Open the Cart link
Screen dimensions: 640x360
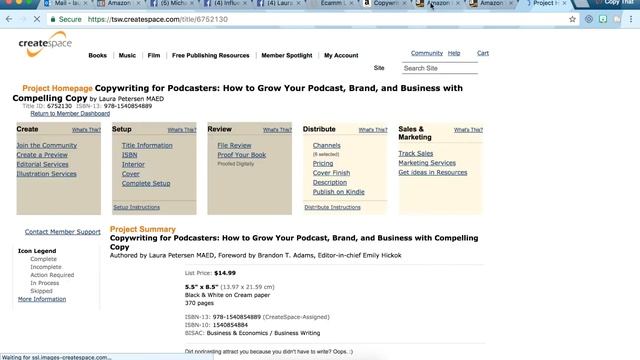click(483, 53)
